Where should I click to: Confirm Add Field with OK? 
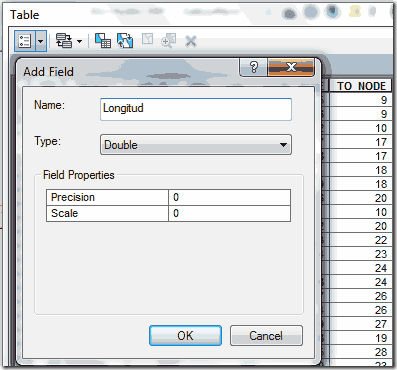point(185,336)
